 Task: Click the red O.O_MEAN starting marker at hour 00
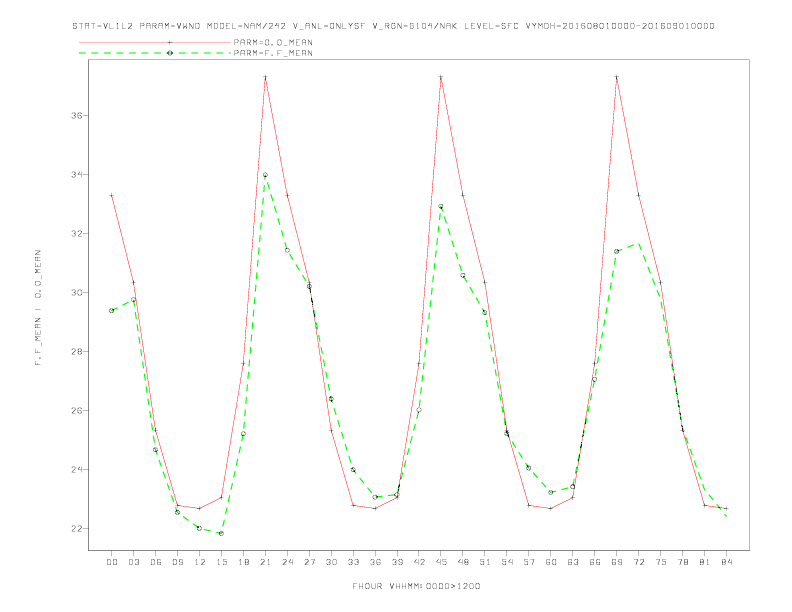point(112,195)
